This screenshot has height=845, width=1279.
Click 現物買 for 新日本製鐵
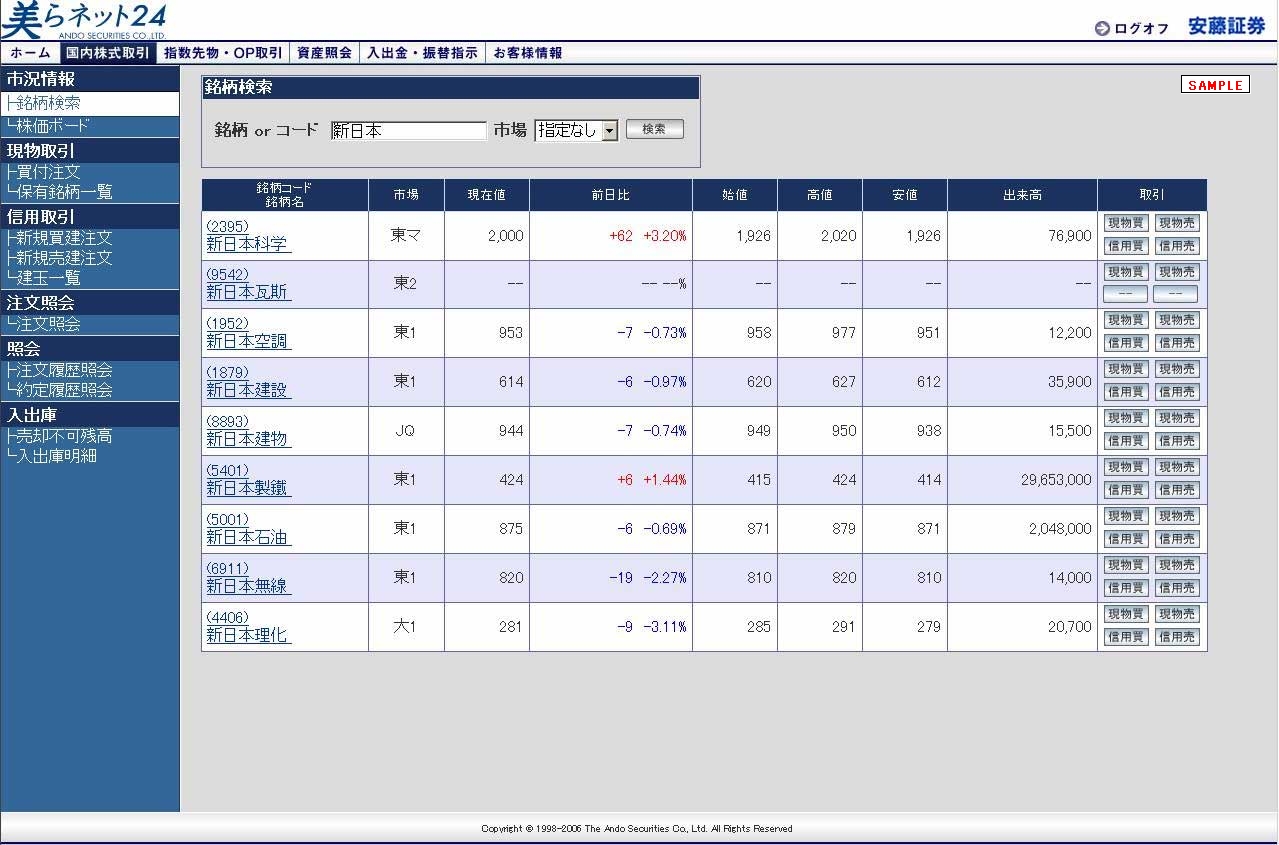pos(1126,467)
